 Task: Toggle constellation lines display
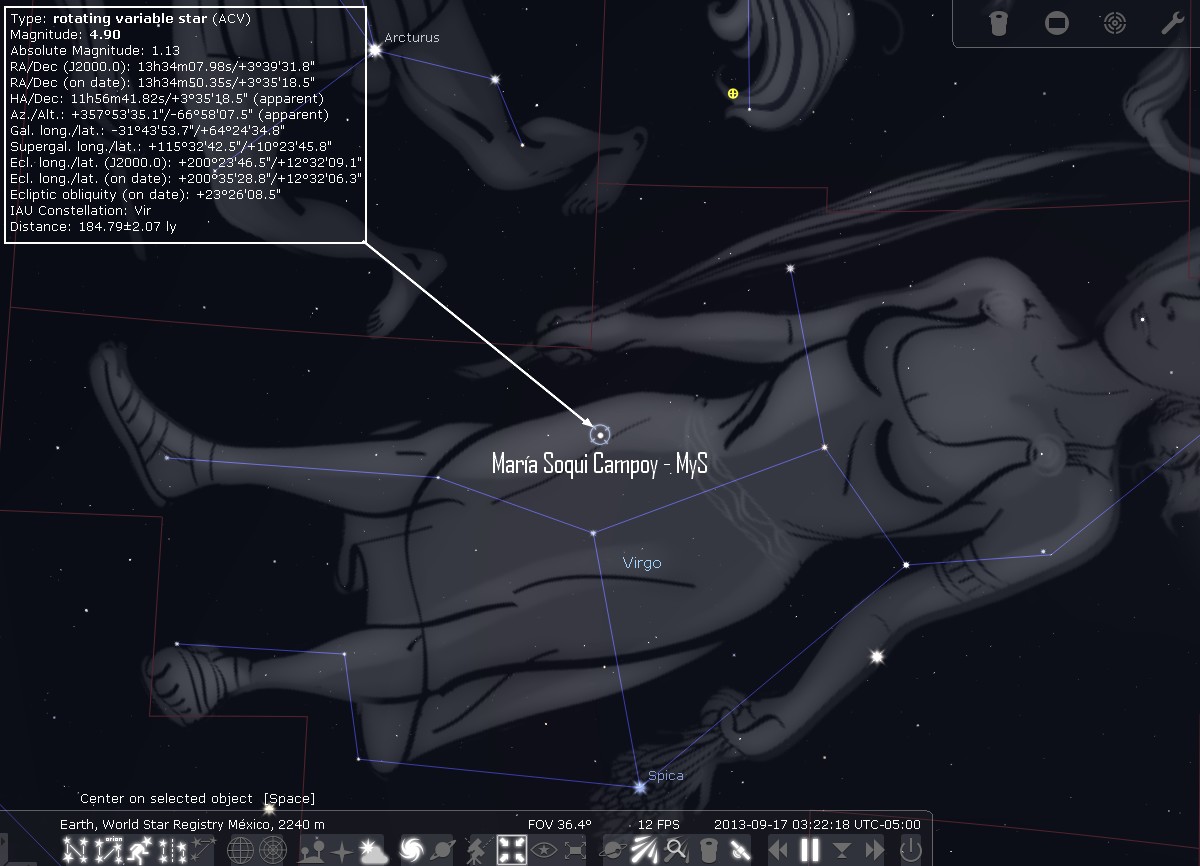(x=76, y=851)
